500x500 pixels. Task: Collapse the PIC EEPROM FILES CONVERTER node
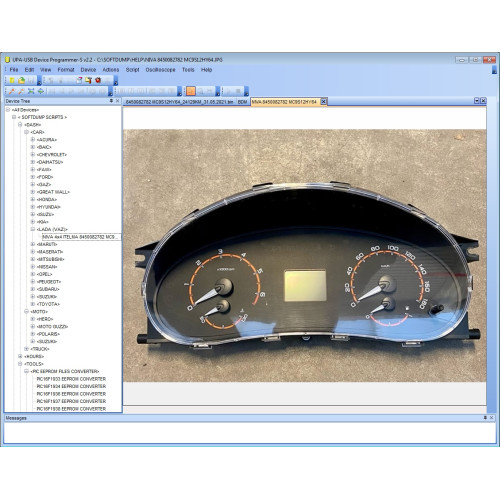tap(26, 371)
